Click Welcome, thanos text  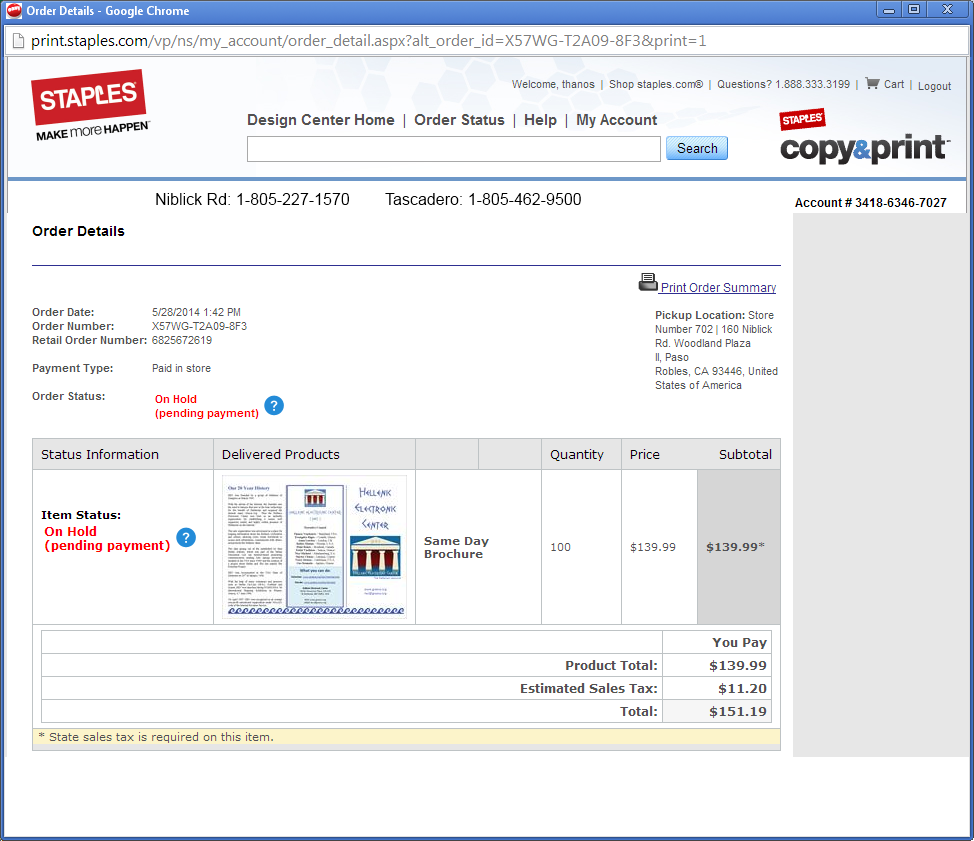click(x=553, y=84)
